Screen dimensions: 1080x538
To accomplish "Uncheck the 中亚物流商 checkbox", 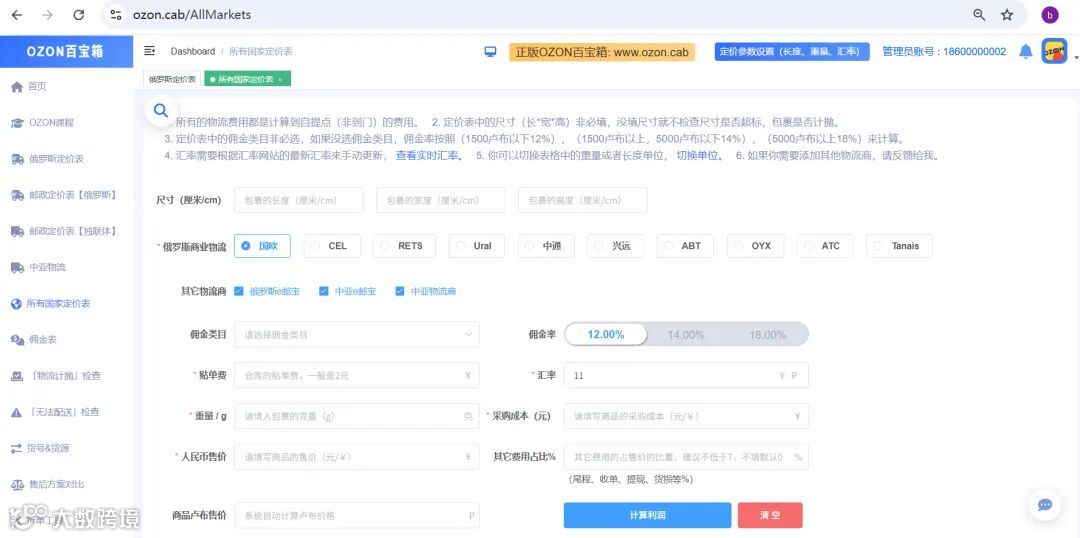I will (x=399, y=291).
